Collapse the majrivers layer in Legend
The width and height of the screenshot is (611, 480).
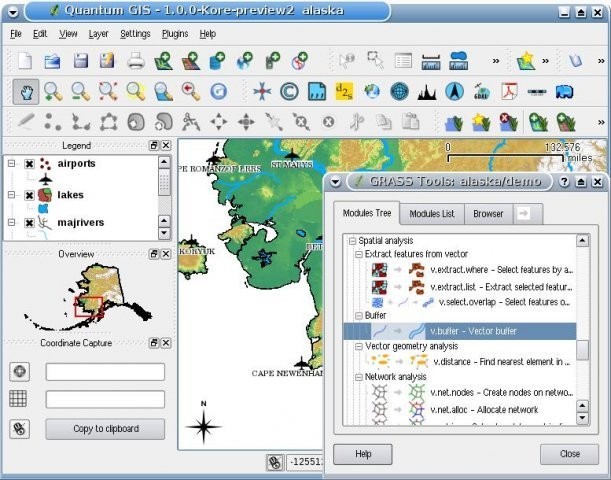(11, 222)
